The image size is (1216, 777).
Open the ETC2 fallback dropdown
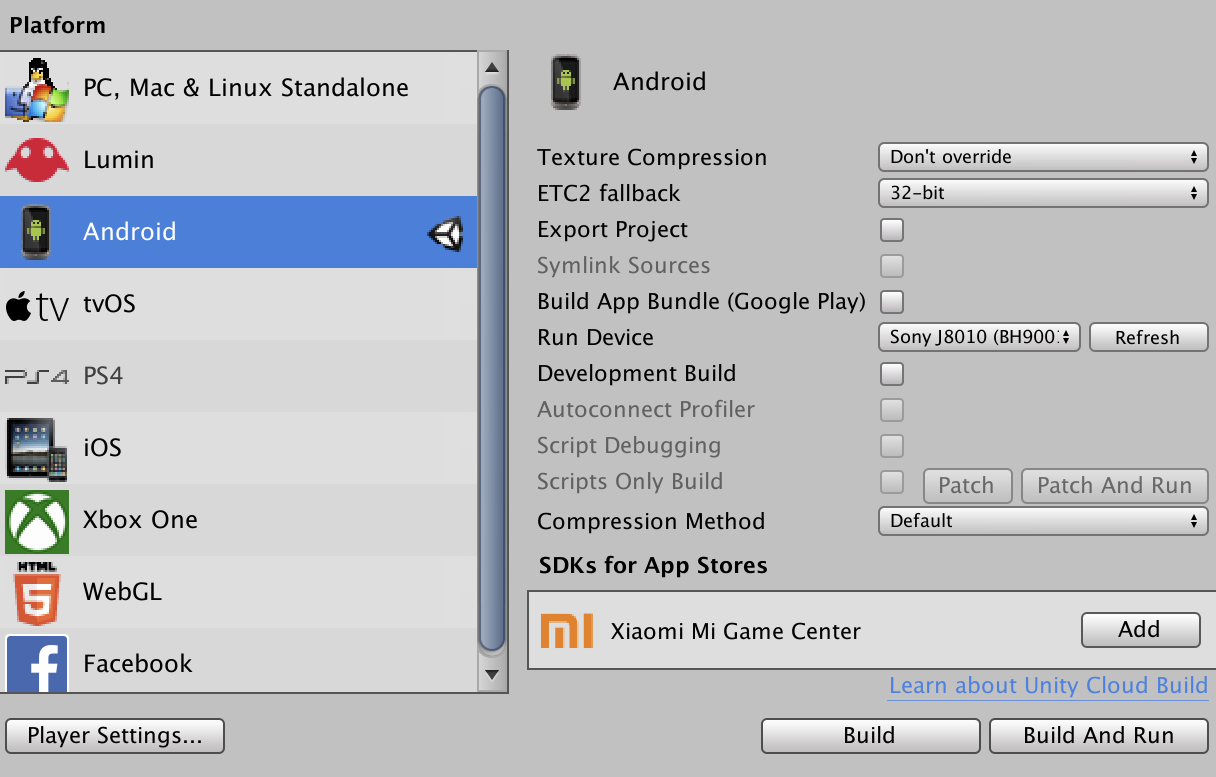(x=1043, y=193)
